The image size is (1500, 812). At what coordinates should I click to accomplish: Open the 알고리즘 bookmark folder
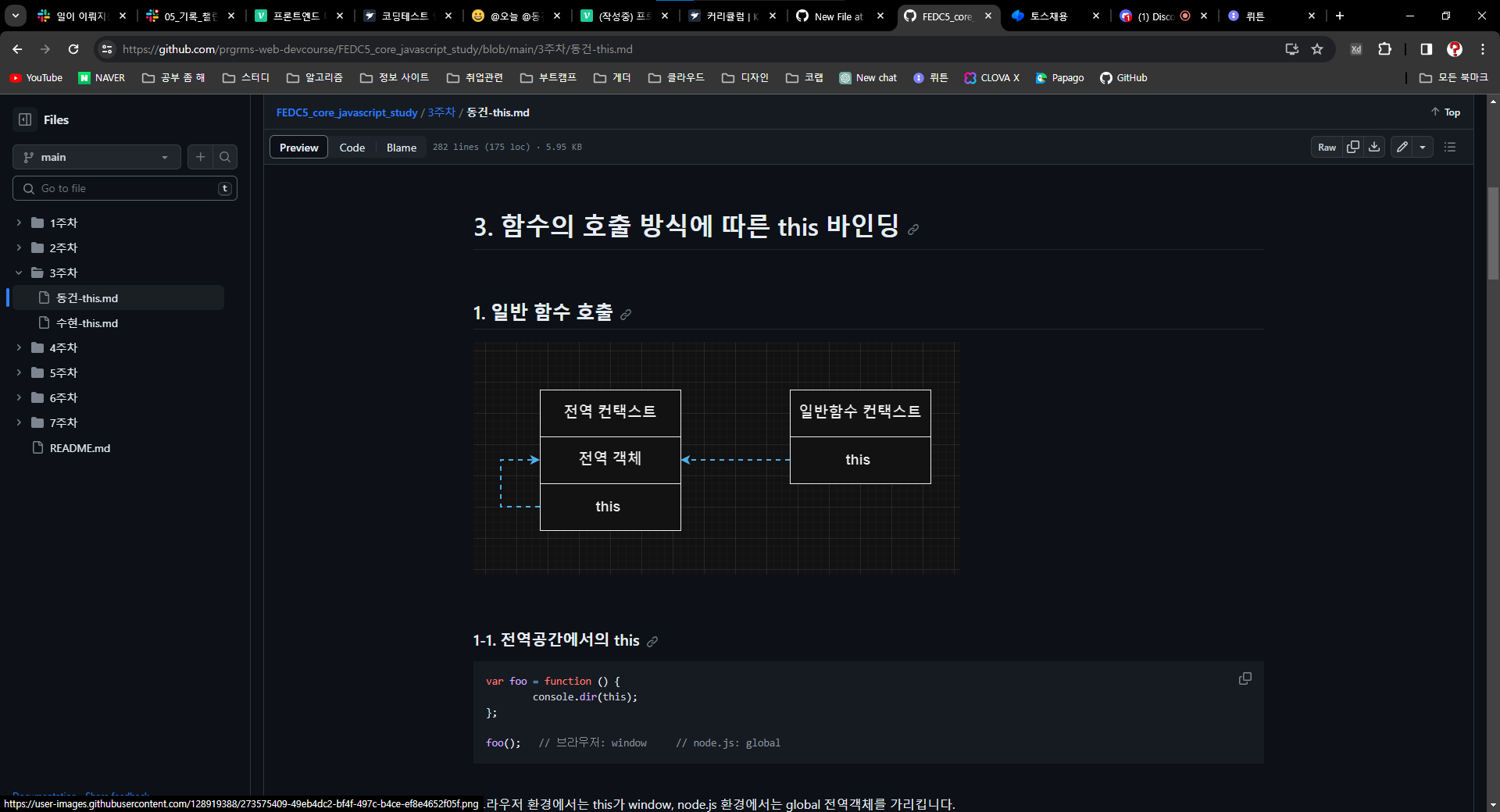[x=315, y=78]
